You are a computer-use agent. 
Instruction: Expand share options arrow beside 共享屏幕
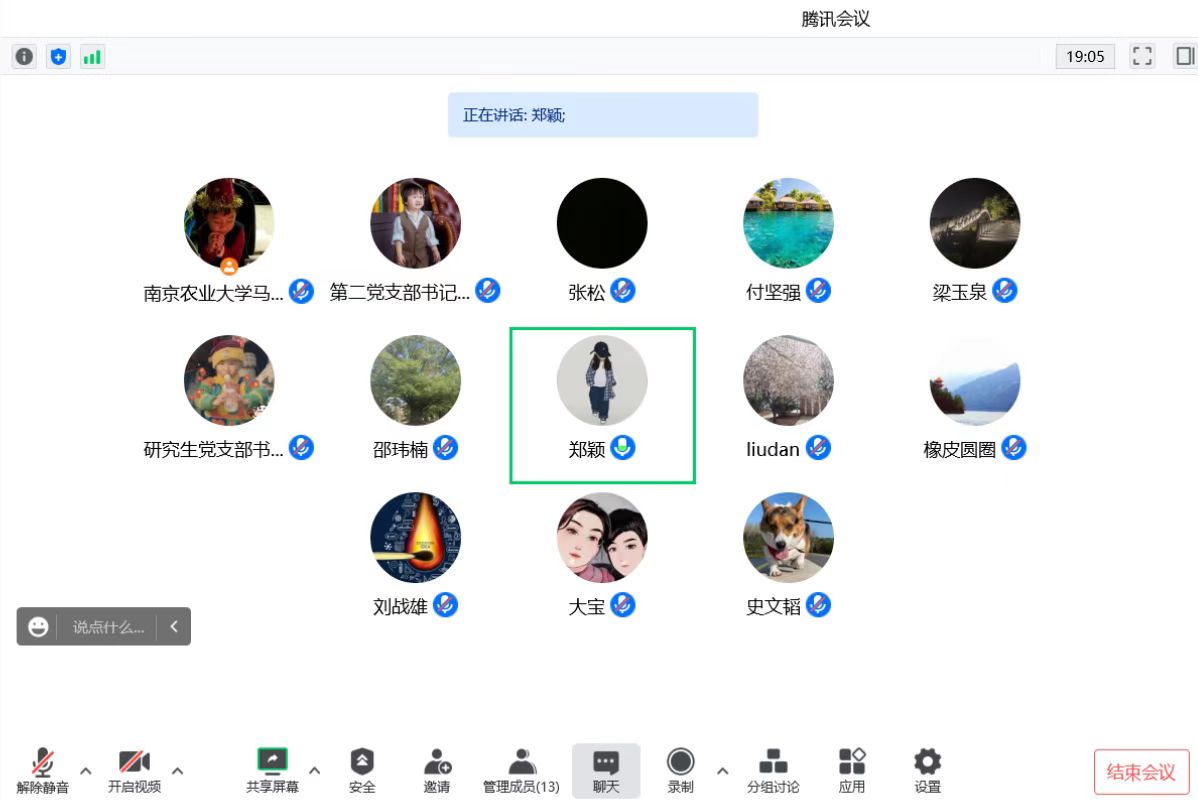click(315, 770)
